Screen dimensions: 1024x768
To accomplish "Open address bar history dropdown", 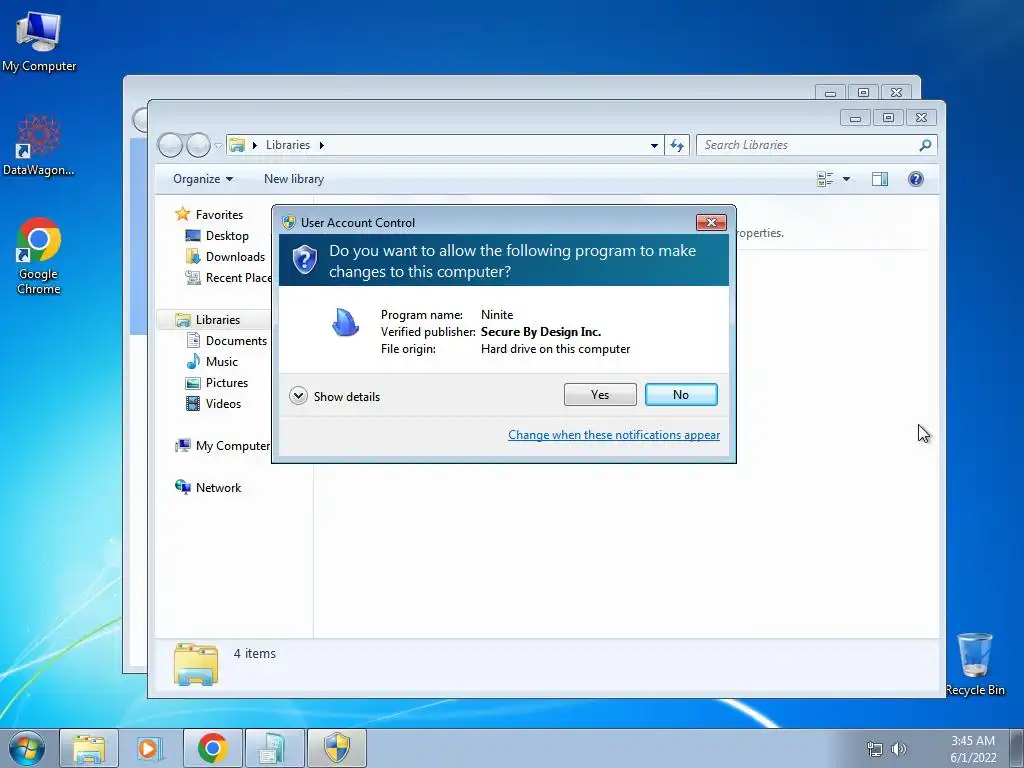I will (x=654, y=145).
